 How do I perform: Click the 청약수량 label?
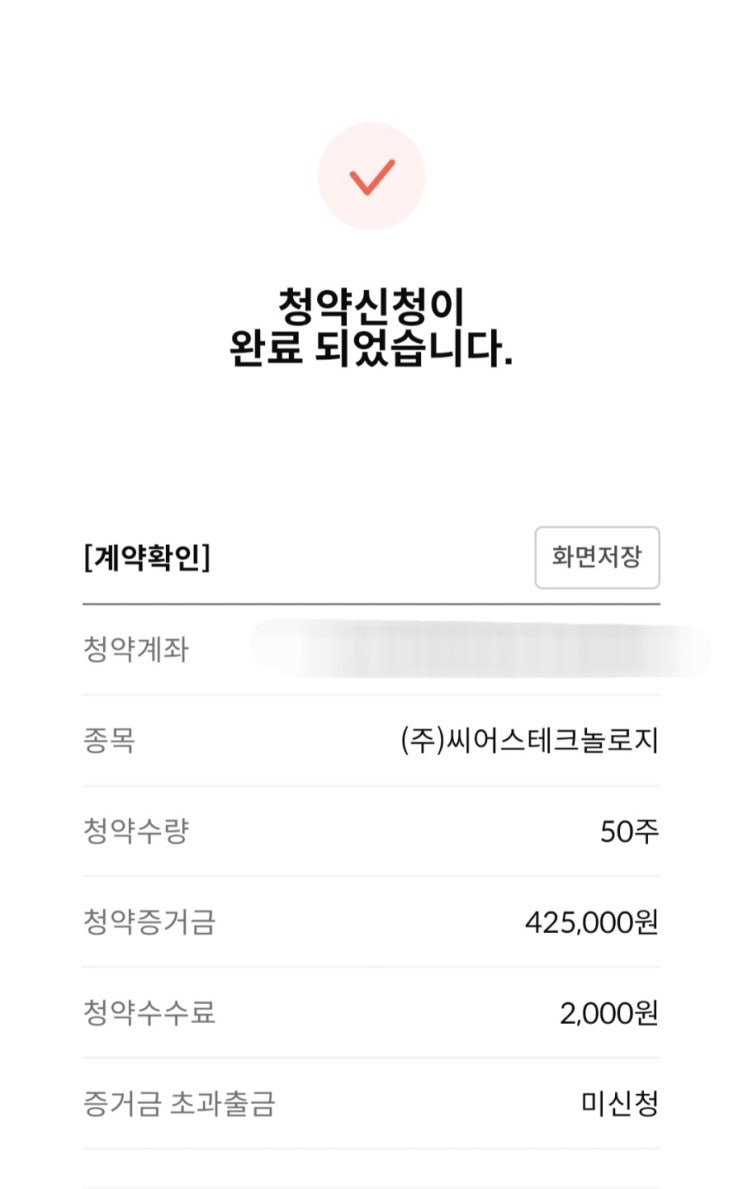tap(135, 831)
